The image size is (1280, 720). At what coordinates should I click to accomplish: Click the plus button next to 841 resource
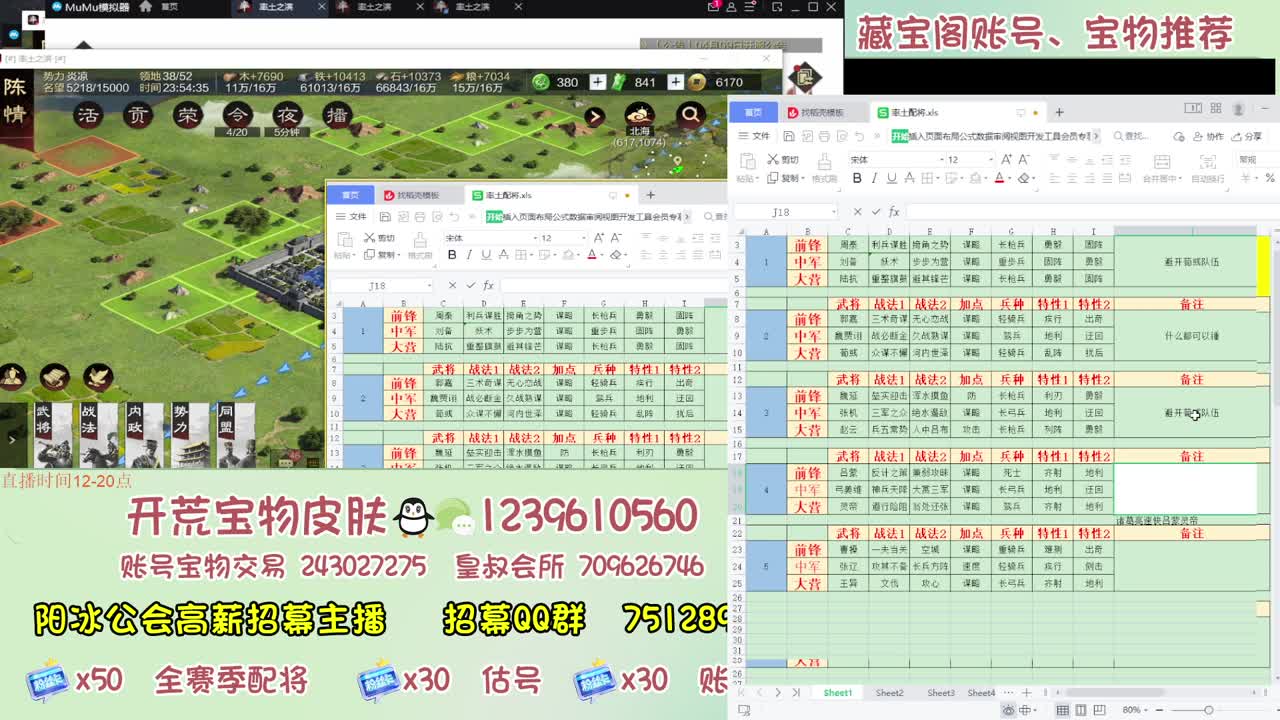click(676, 82)
